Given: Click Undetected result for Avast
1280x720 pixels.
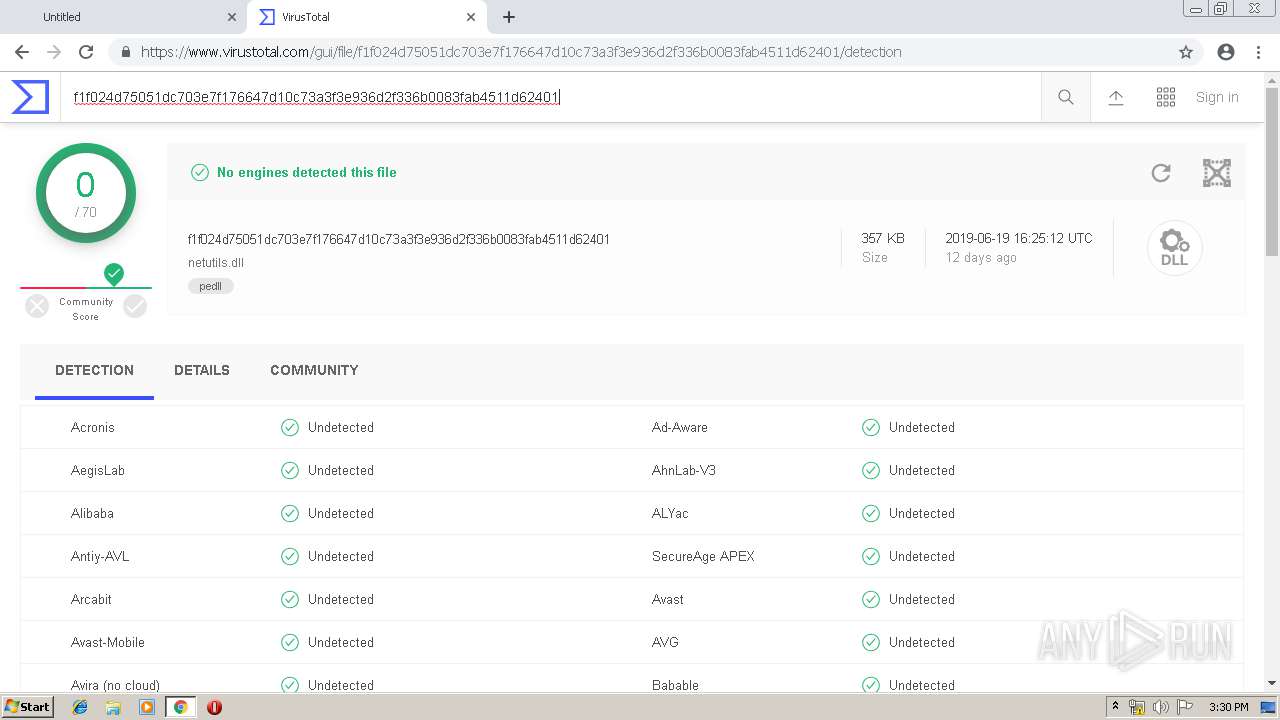Looking at the screenshot, I should click(922, 599).
